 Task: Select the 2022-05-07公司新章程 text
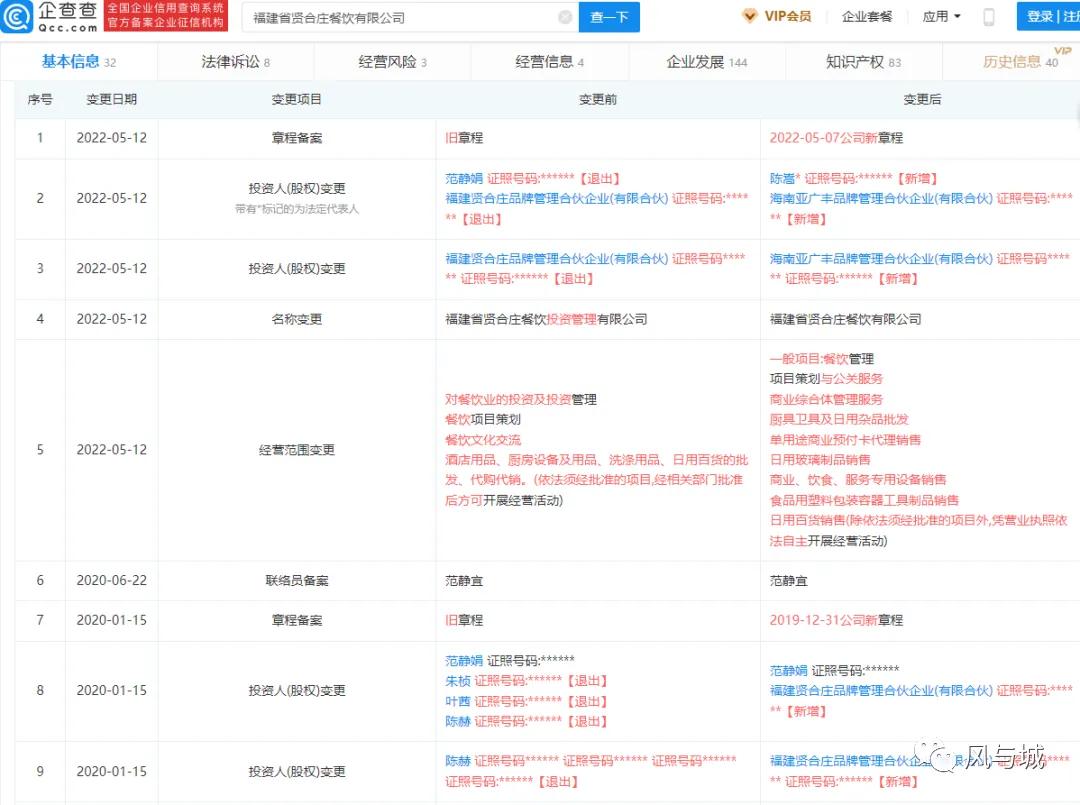835,138
